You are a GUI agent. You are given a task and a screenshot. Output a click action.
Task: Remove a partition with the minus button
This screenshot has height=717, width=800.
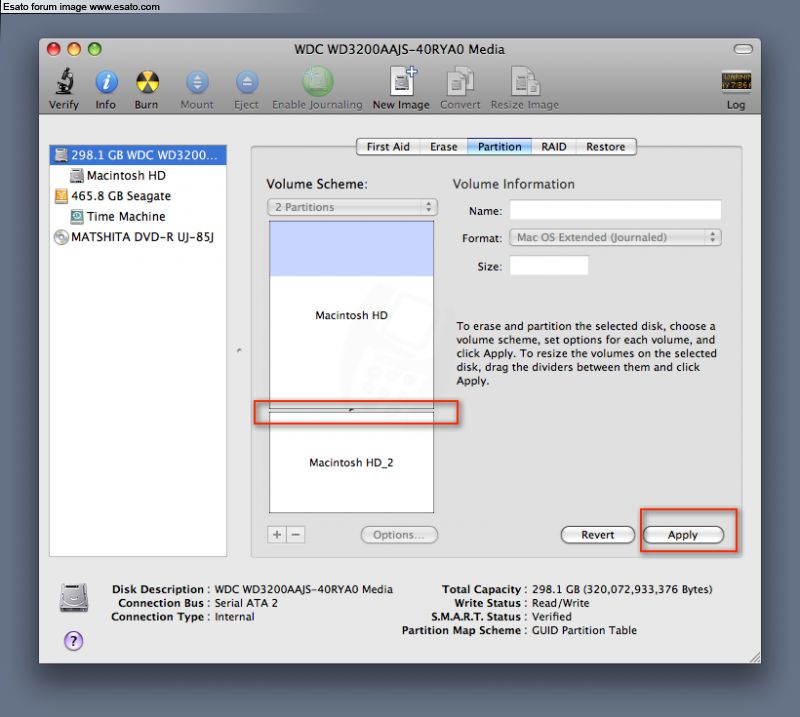tap(296, 535)
